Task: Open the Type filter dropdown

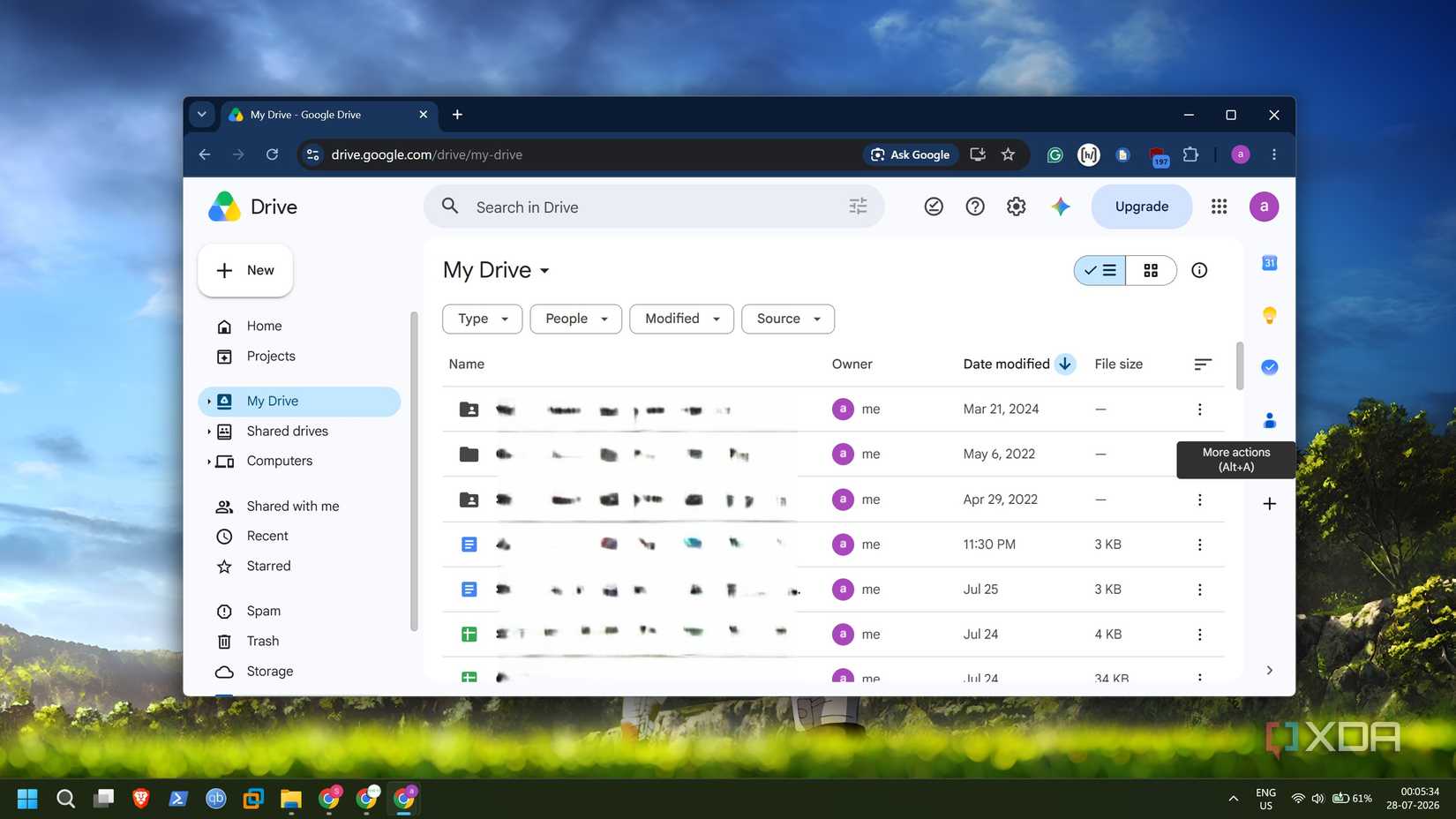Action: pyautogui.click(x=482, y=319)
